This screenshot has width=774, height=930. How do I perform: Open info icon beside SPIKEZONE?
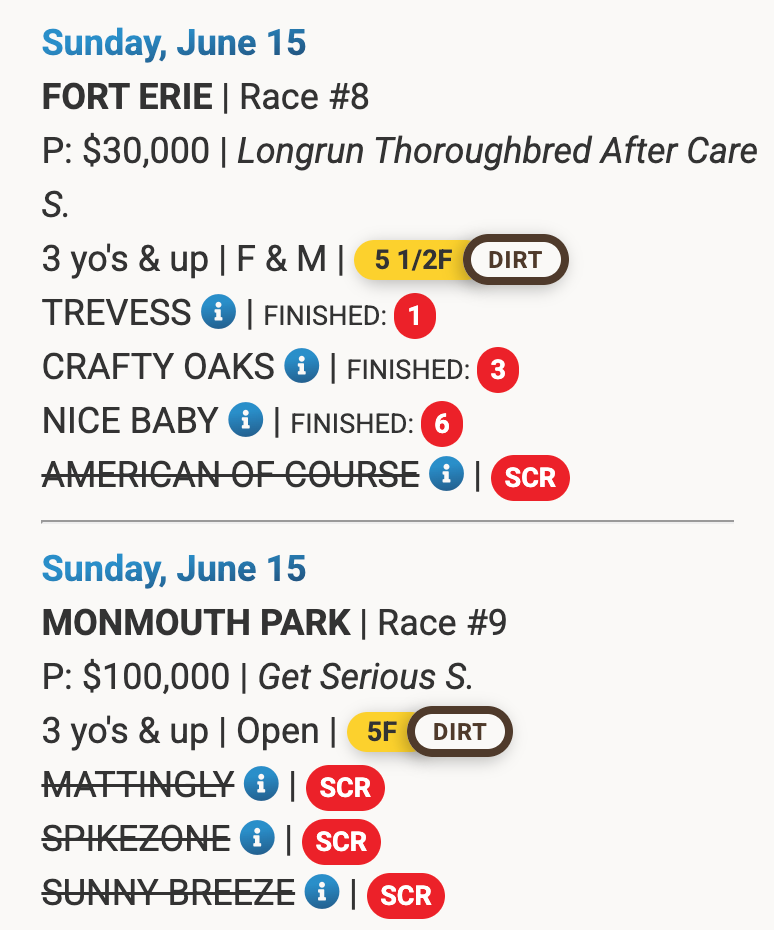pos(257,837)
